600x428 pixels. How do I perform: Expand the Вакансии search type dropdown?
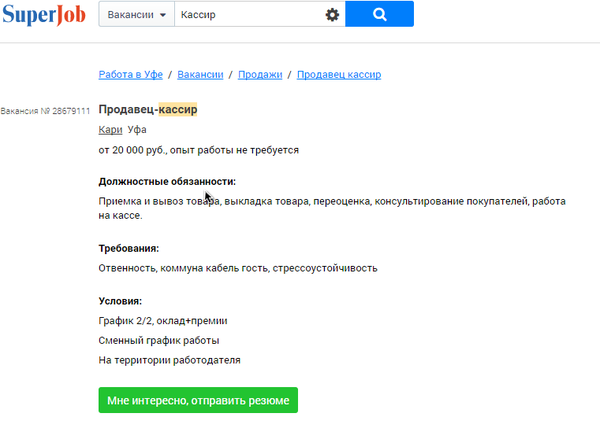(136, 16)
